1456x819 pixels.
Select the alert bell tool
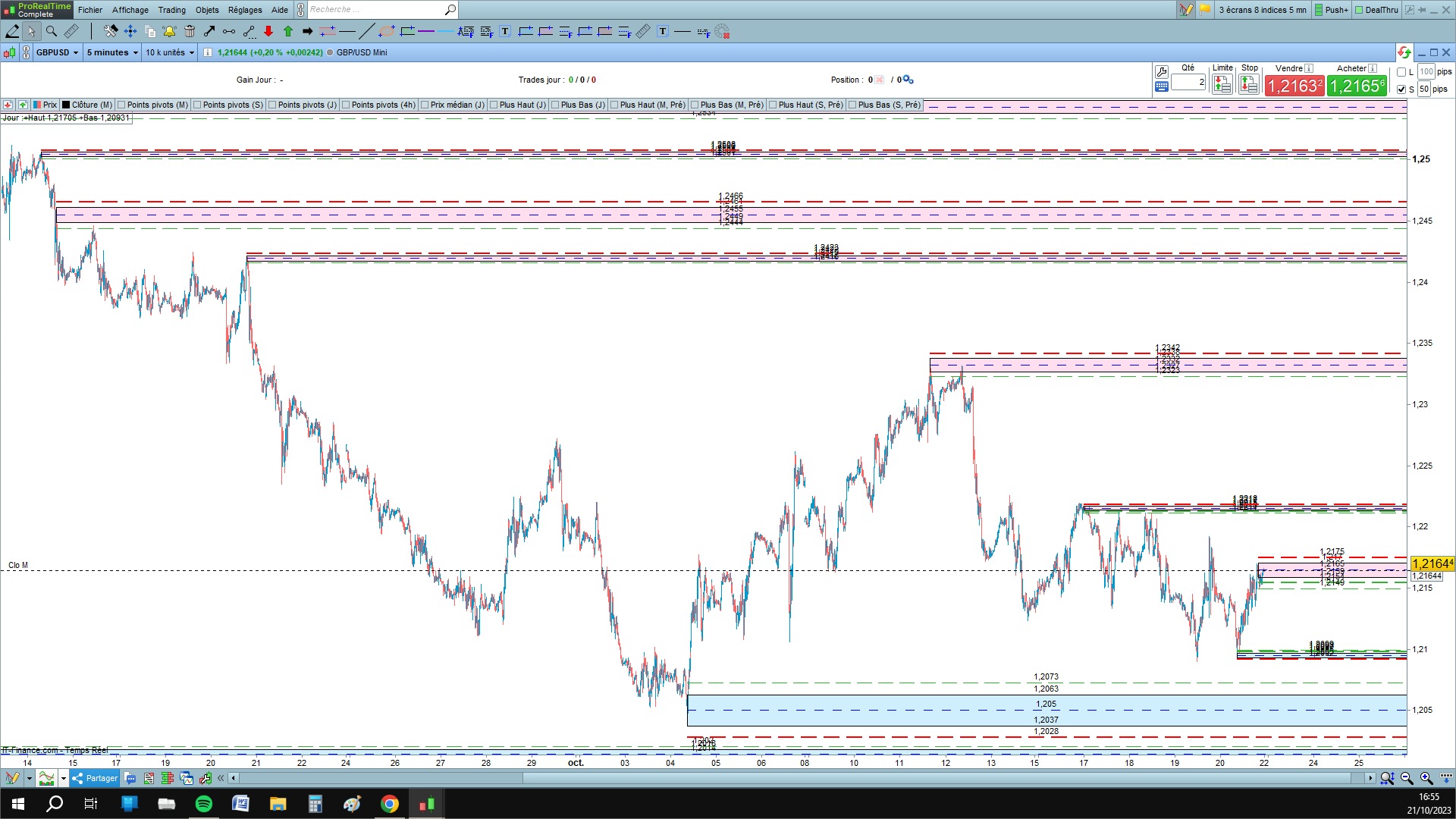pos(169,31)
